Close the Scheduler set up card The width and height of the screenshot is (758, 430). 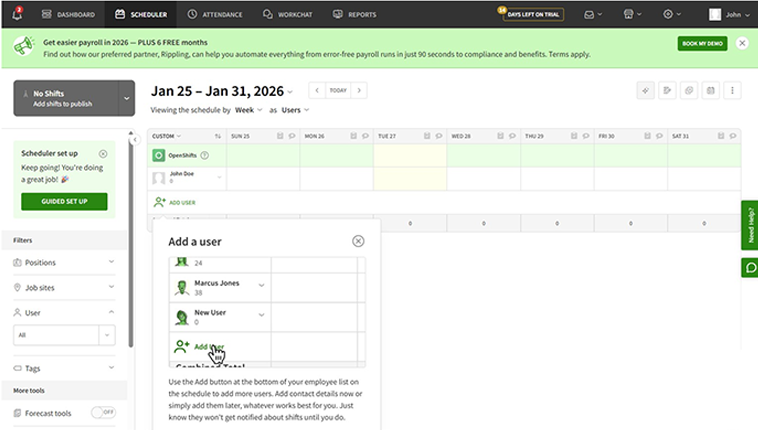tap(103, 154)
